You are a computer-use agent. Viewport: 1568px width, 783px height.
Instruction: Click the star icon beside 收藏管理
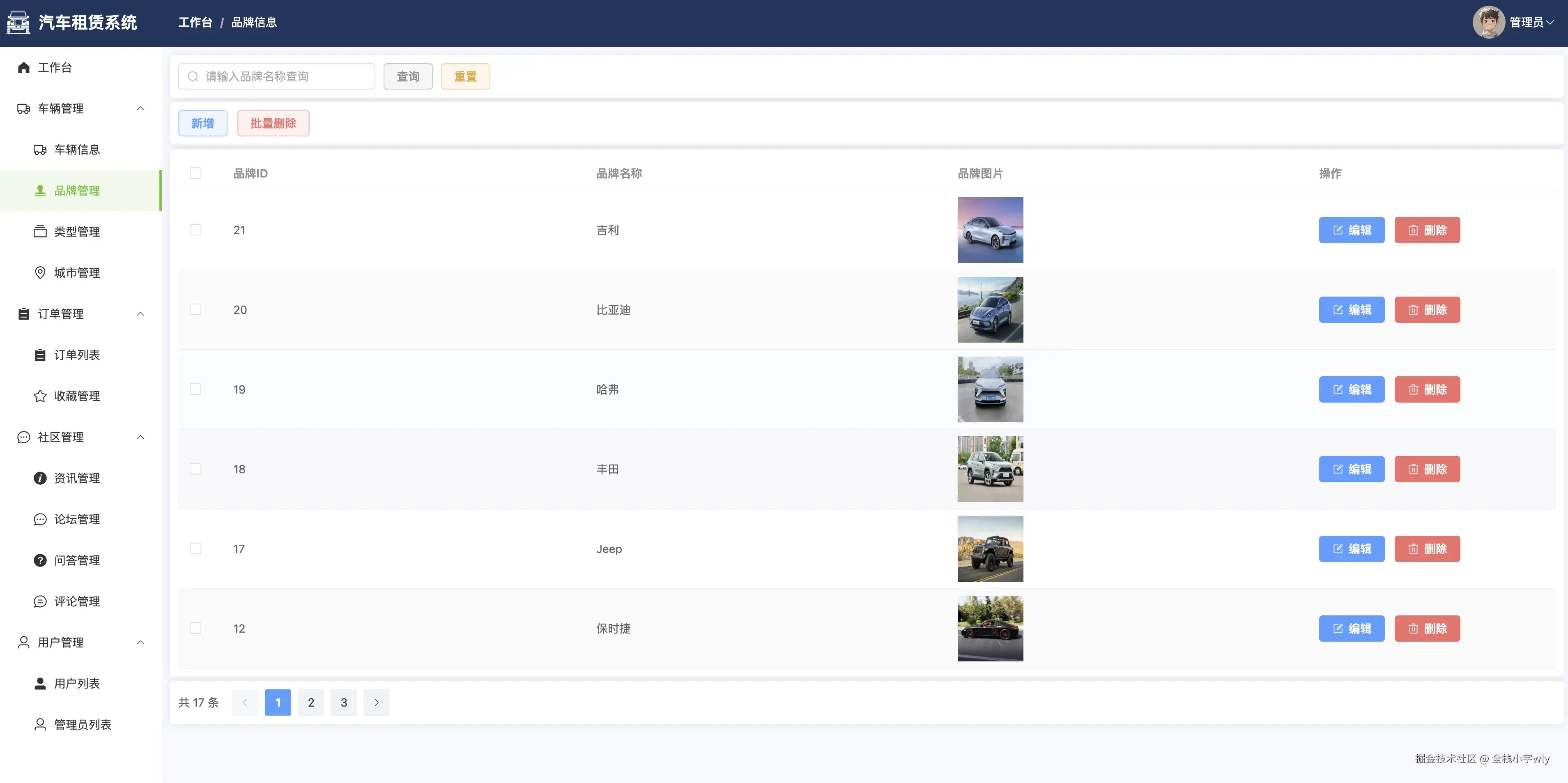pyautogui.click(x=40, y=396)
